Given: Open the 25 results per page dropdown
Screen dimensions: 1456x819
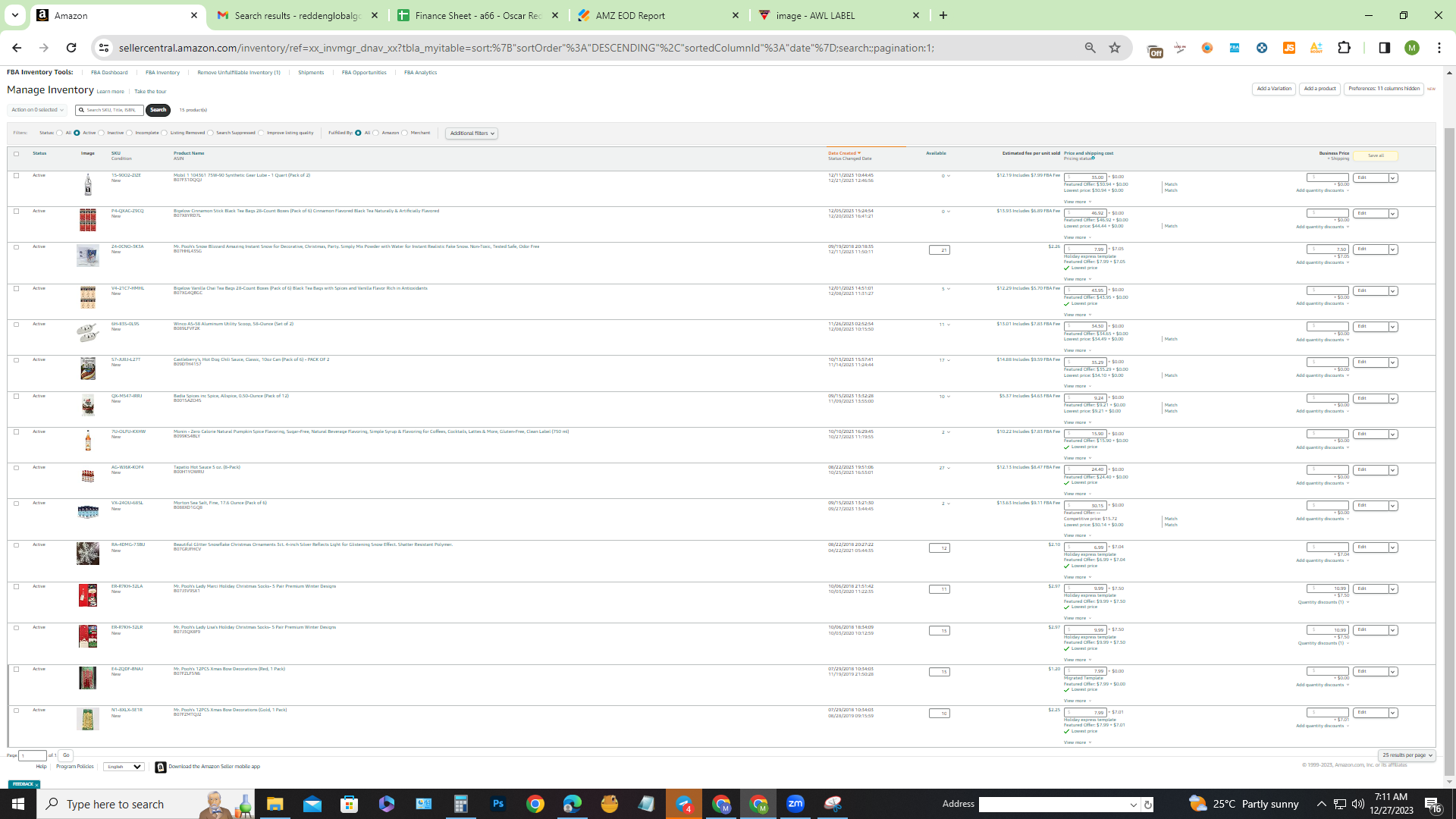Looking at the screenshot, I should point(1407,755).
